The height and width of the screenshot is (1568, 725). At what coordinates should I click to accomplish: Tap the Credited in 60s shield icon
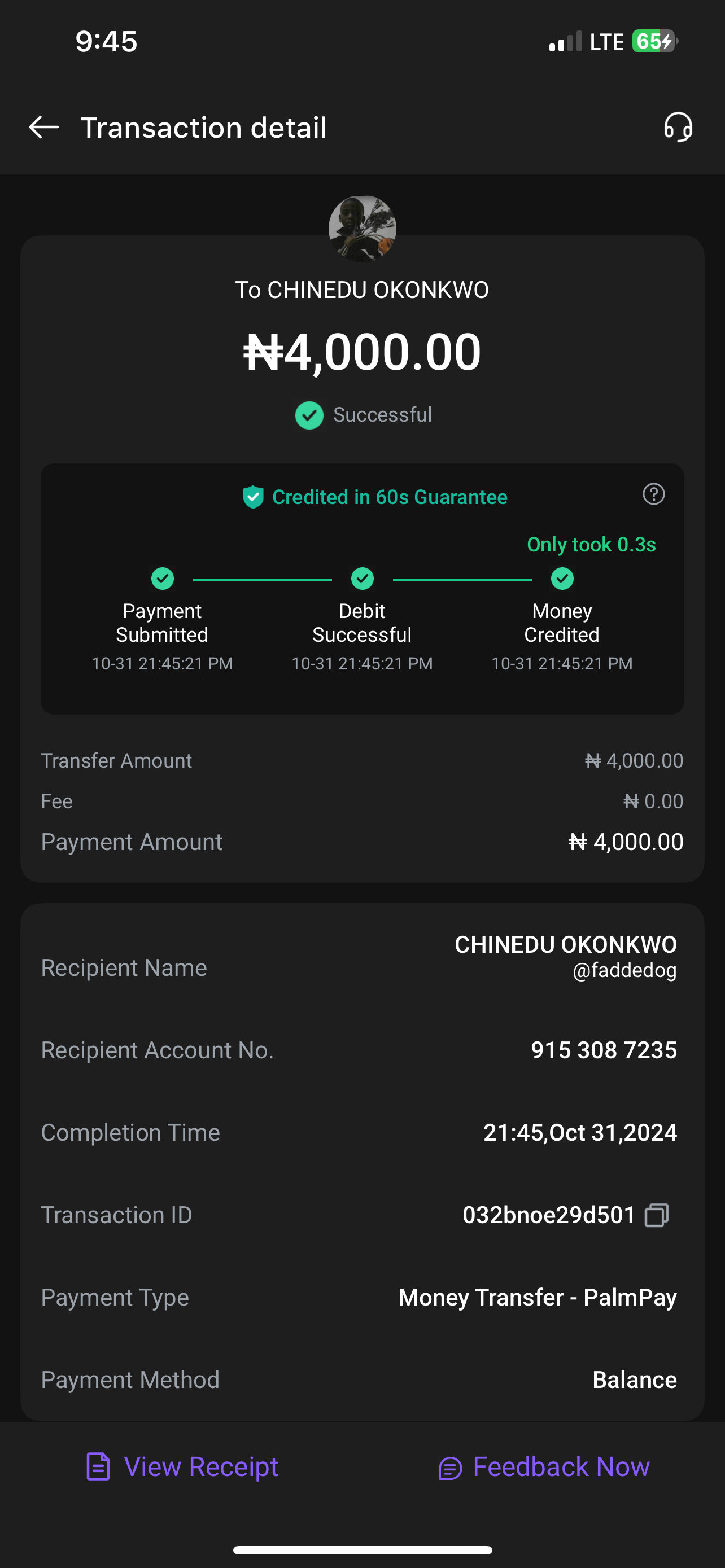click(x=253, y=497)
